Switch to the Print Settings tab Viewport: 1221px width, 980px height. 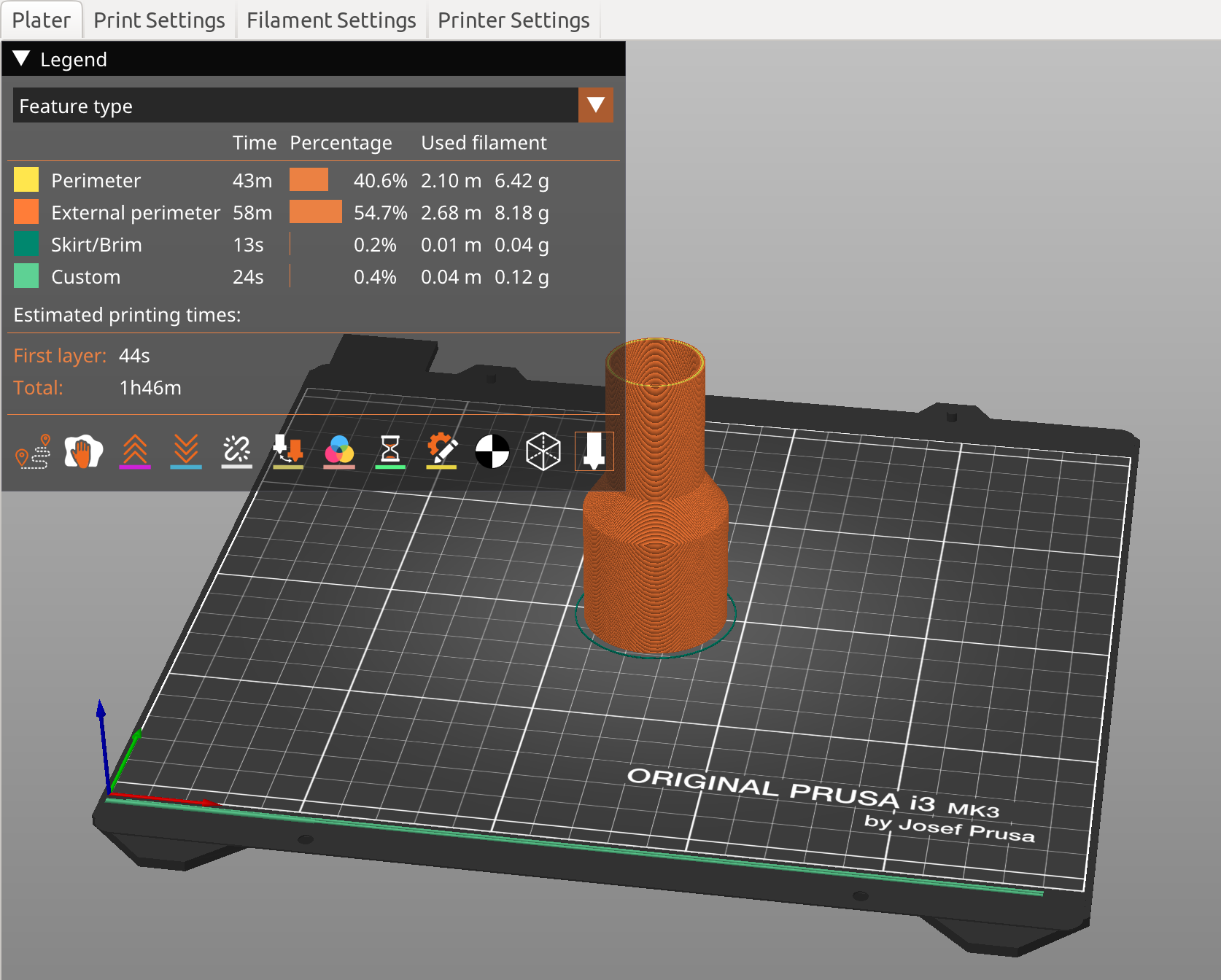coord(159,20)
